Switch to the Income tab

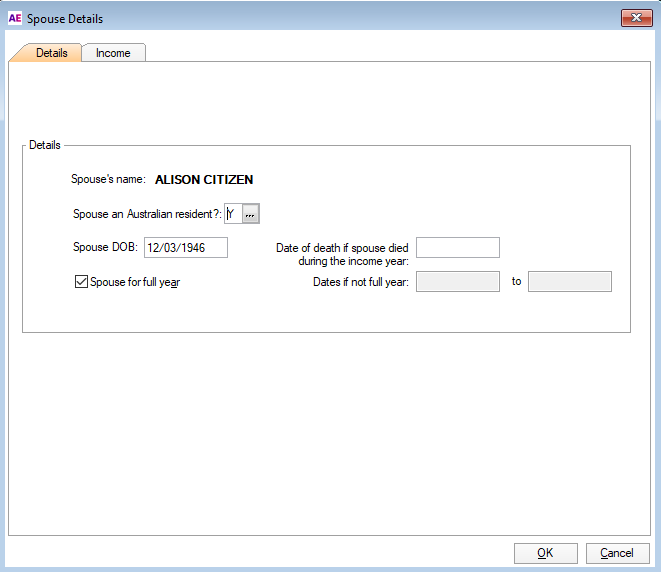click(x=113, y=53)
